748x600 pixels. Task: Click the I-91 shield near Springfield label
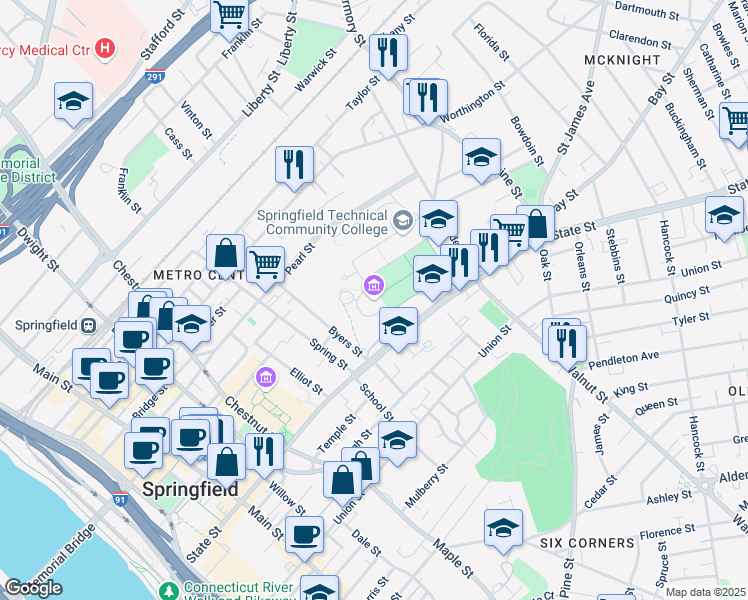[120, 498]
